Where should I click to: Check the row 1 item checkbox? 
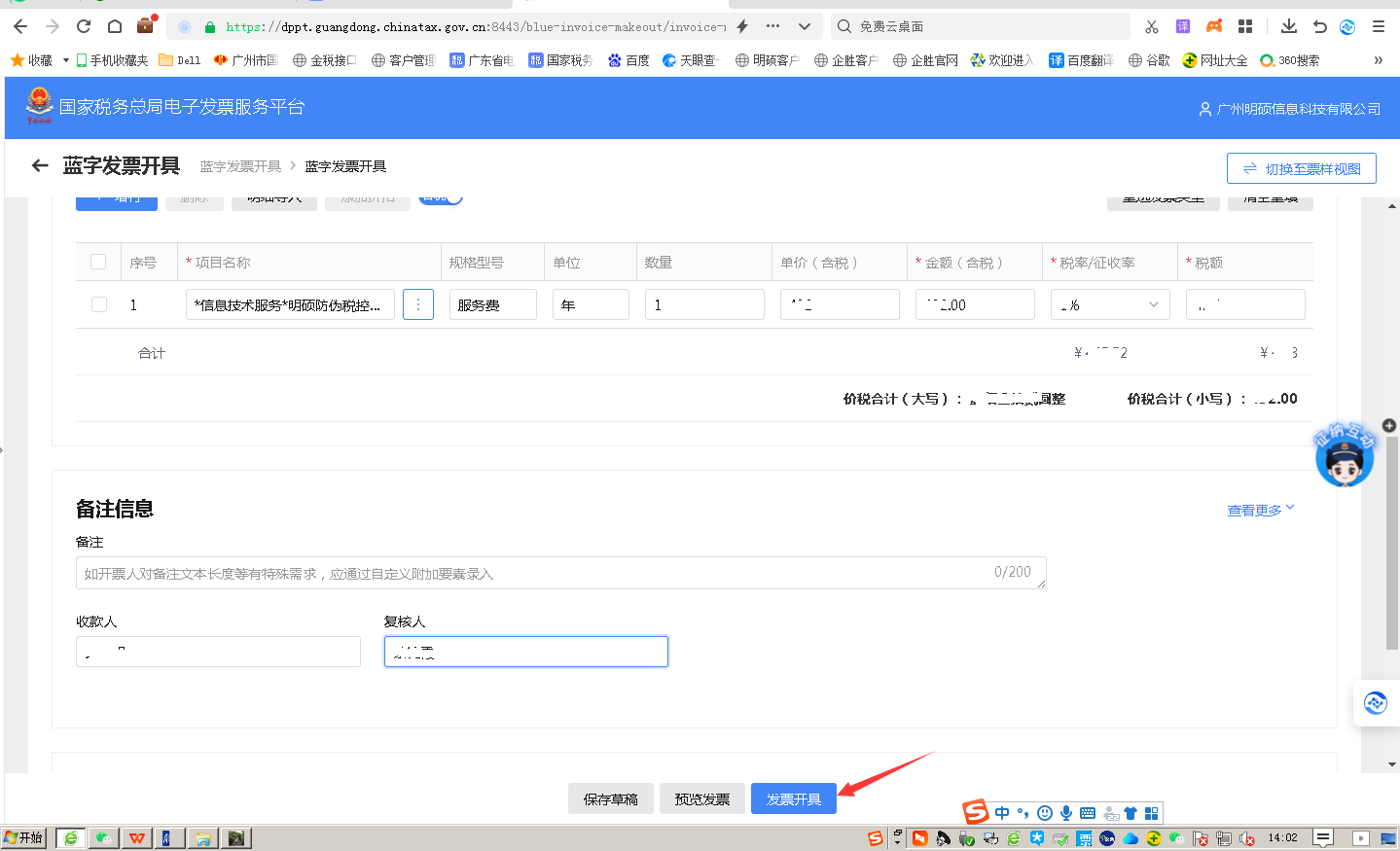click(99, 304)
